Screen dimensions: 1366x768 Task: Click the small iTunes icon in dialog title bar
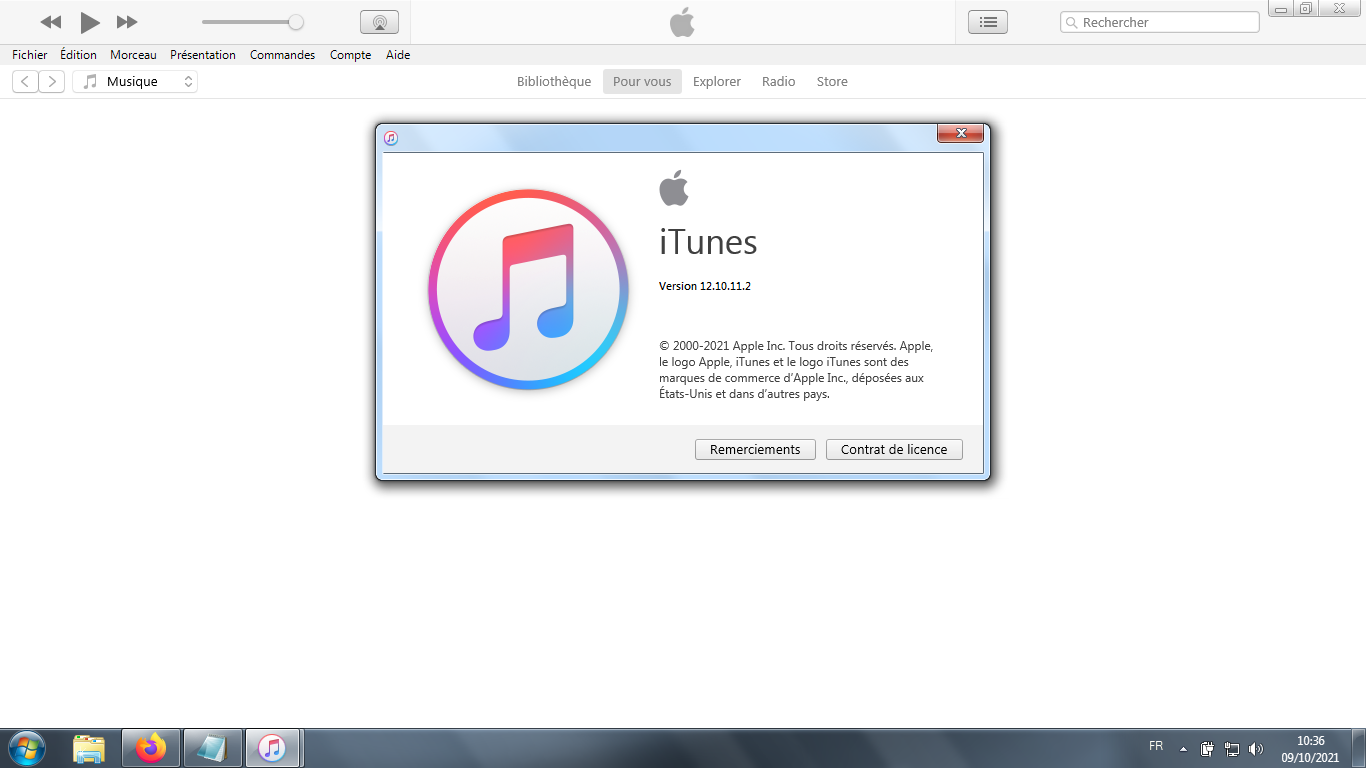click(391, 138)
